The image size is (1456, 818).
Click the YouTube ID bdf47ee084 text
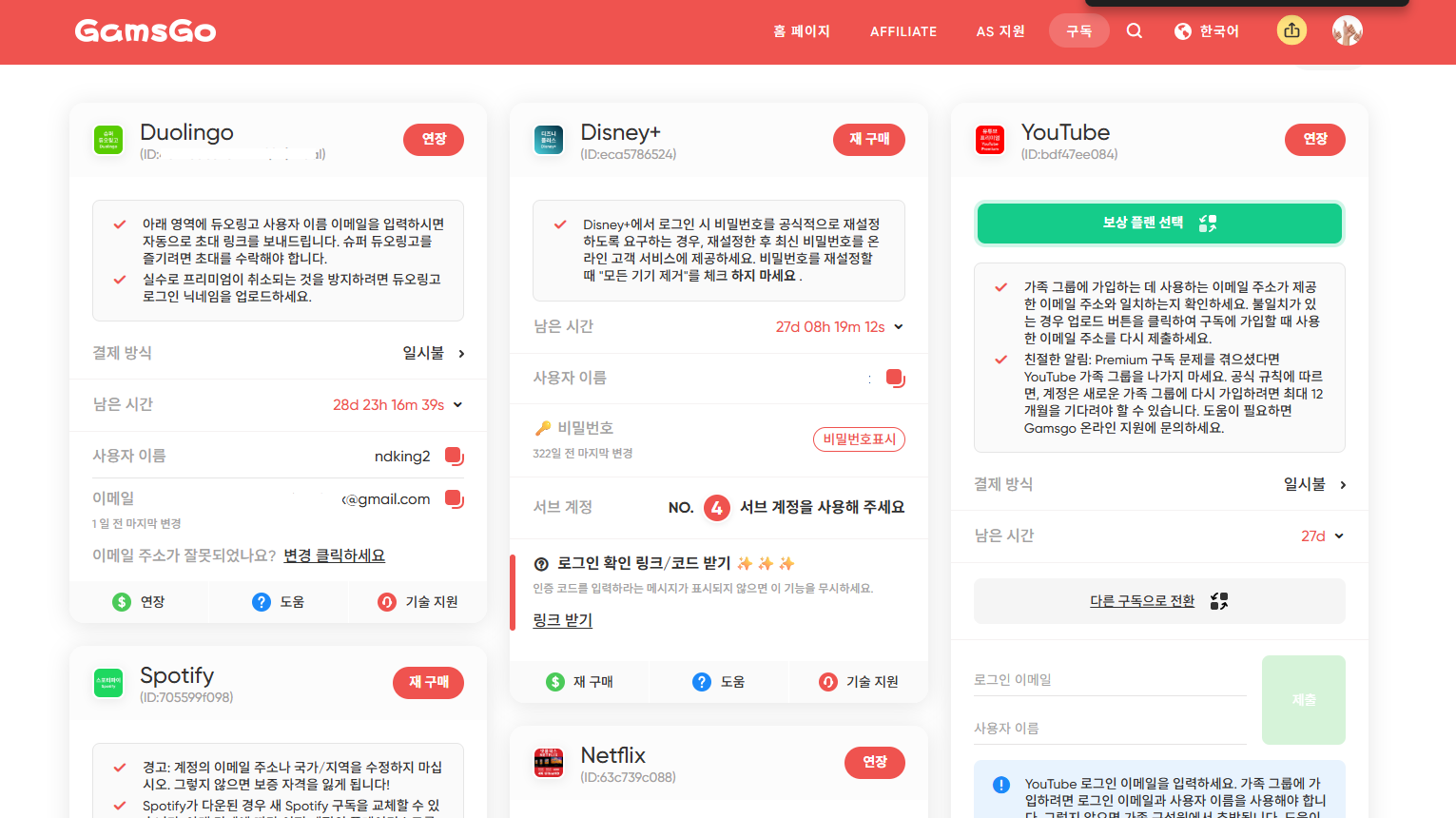coord(1070,154)
